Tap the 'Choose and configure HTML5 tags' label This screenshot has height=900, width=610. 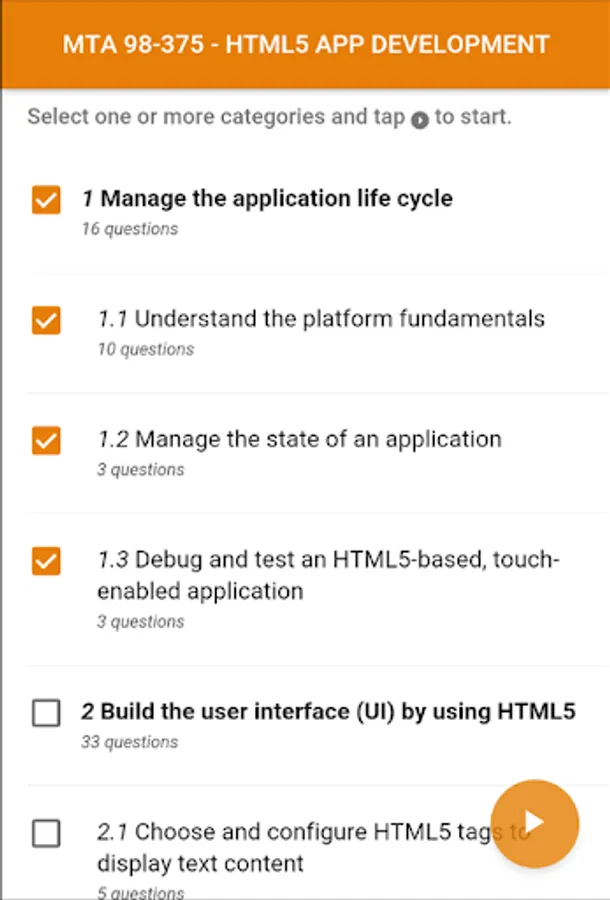tap(300, 846)
